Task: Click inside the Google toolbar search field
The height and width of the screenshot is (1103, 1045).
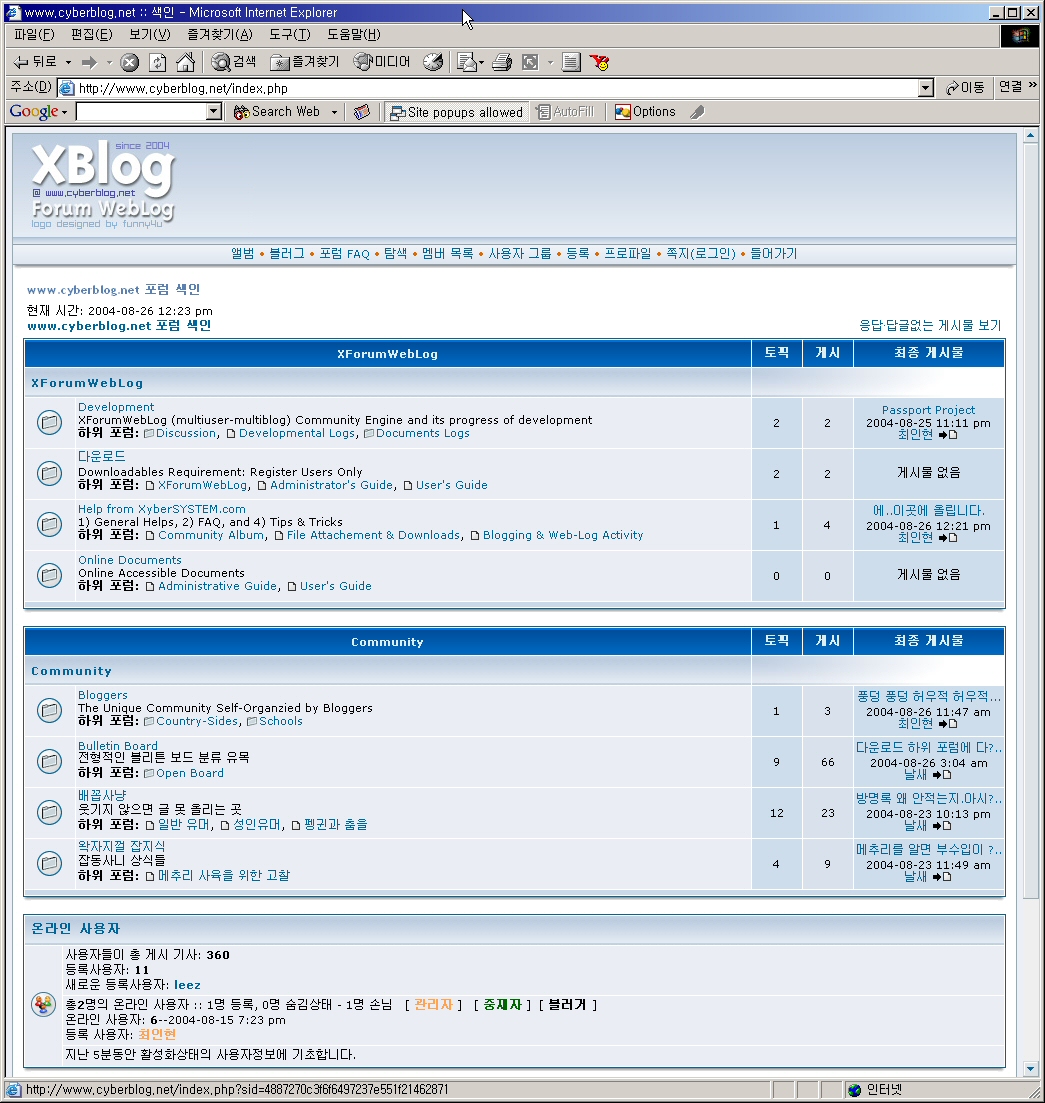Action: pos(140,112)
